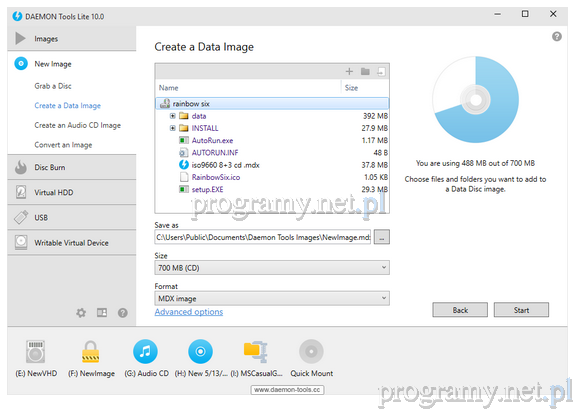574x409 pixels.
Task: Open the (E:) NewVHD virtual drive icon
Action: 36,352
